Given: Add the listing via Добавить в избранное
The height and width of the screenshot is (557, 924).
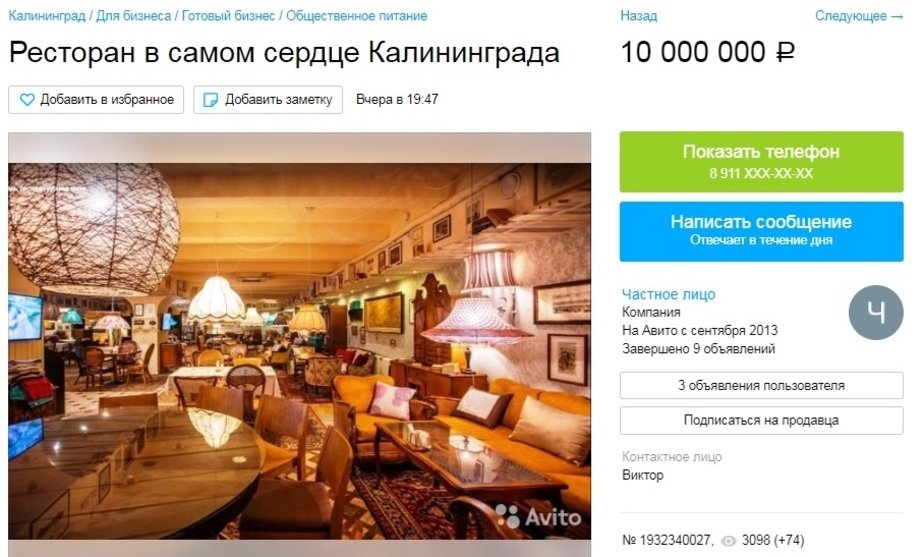Looking at the screenshot, I should [96, 100].
